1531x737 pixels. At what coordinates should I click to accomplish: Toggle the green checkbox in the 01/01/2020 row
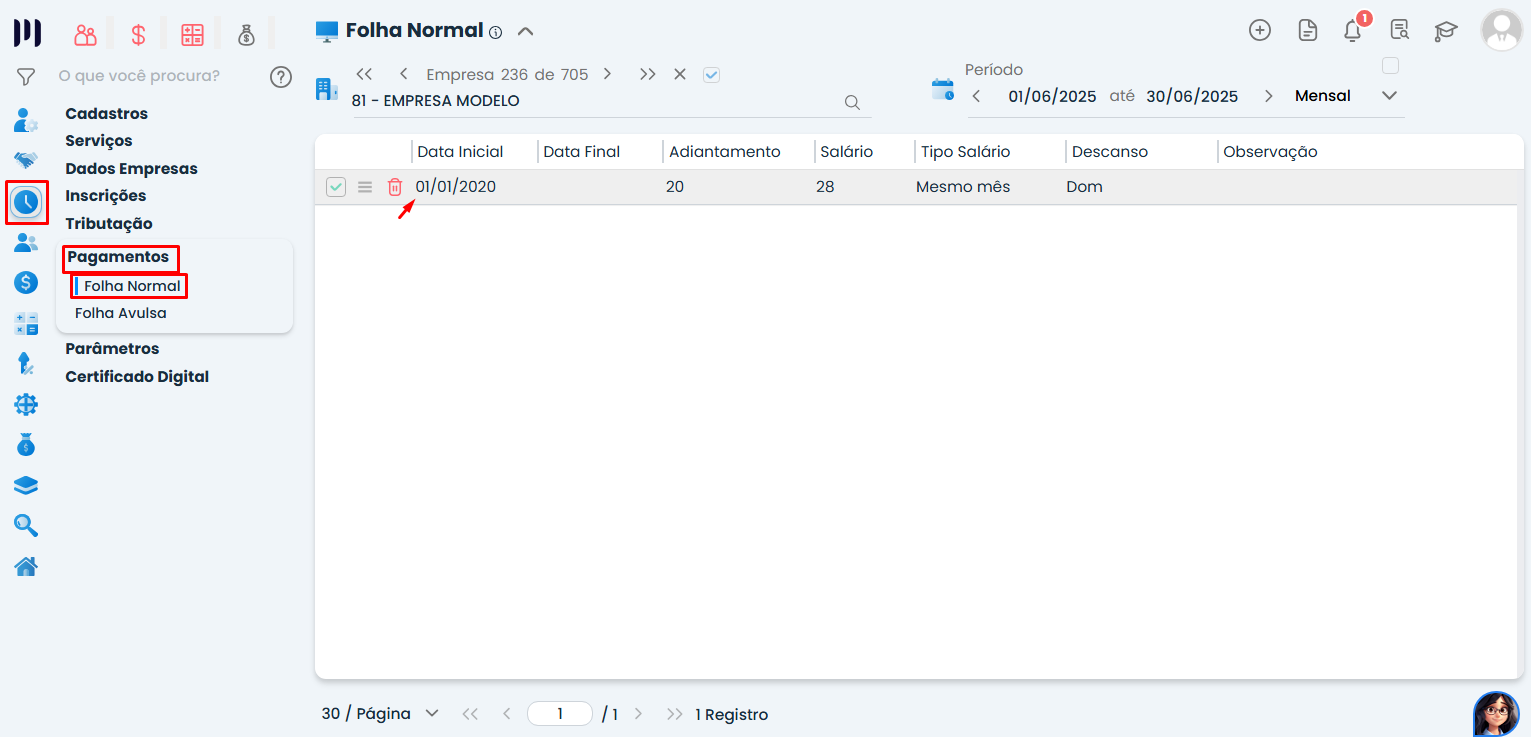(x=336, y=187)
